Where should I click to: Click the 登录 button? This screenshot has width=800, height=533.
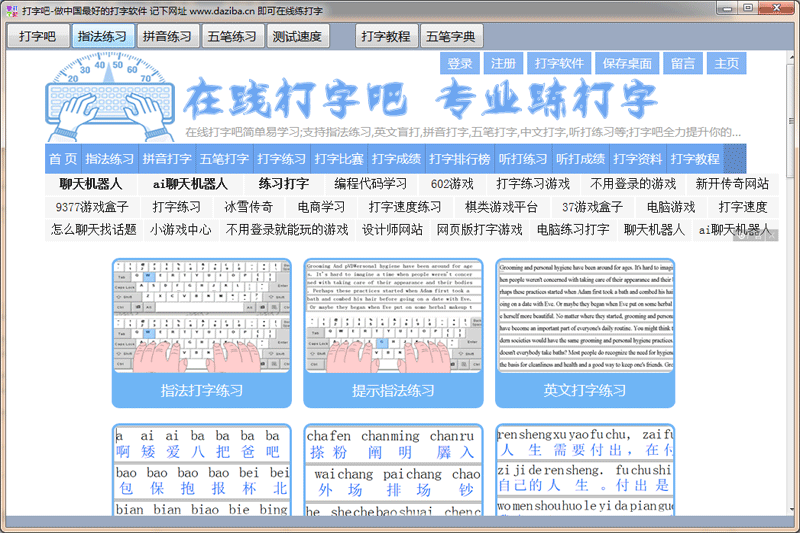(460, 63)
